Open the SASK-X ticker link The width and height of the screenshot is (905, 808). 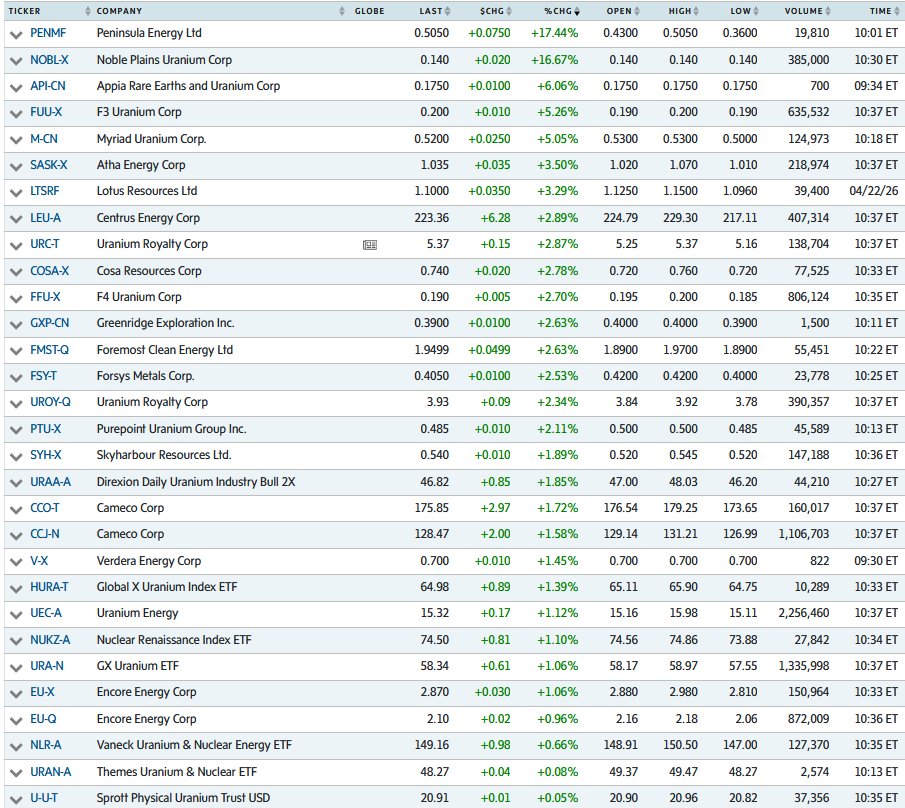(48, 165)
